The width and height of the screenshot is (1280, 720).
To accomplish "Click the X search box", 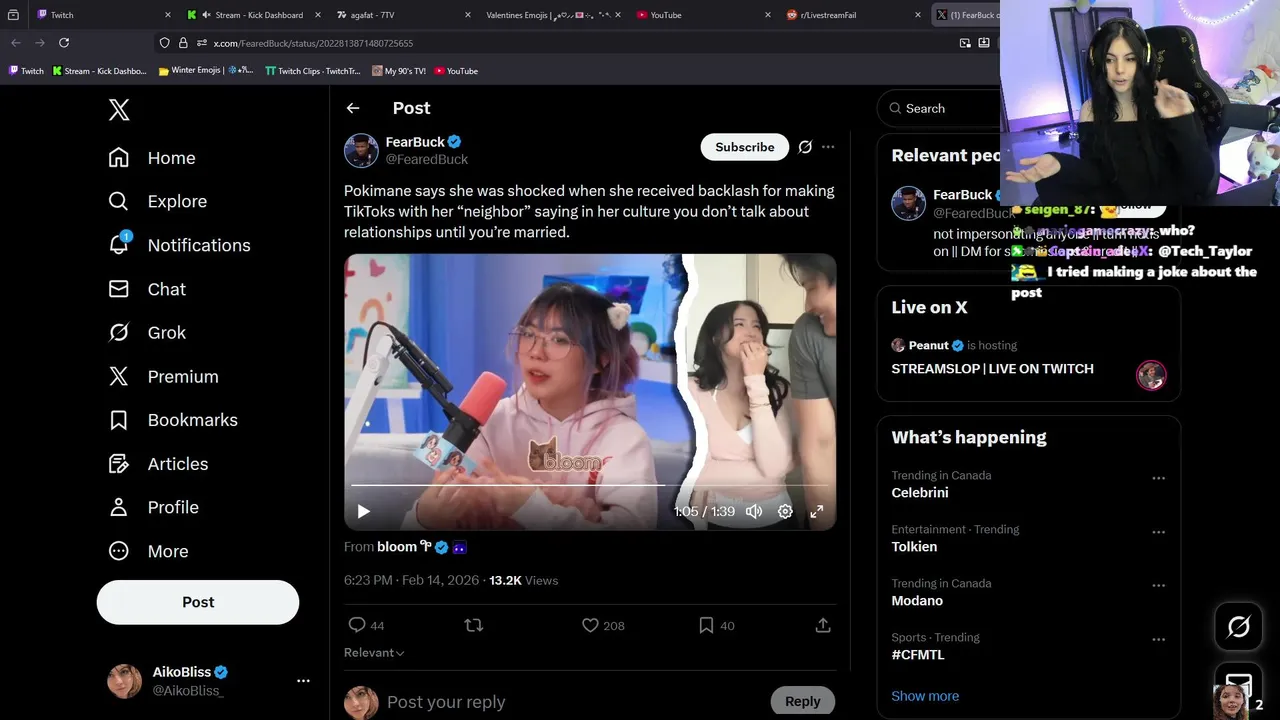I will (940, 108).
